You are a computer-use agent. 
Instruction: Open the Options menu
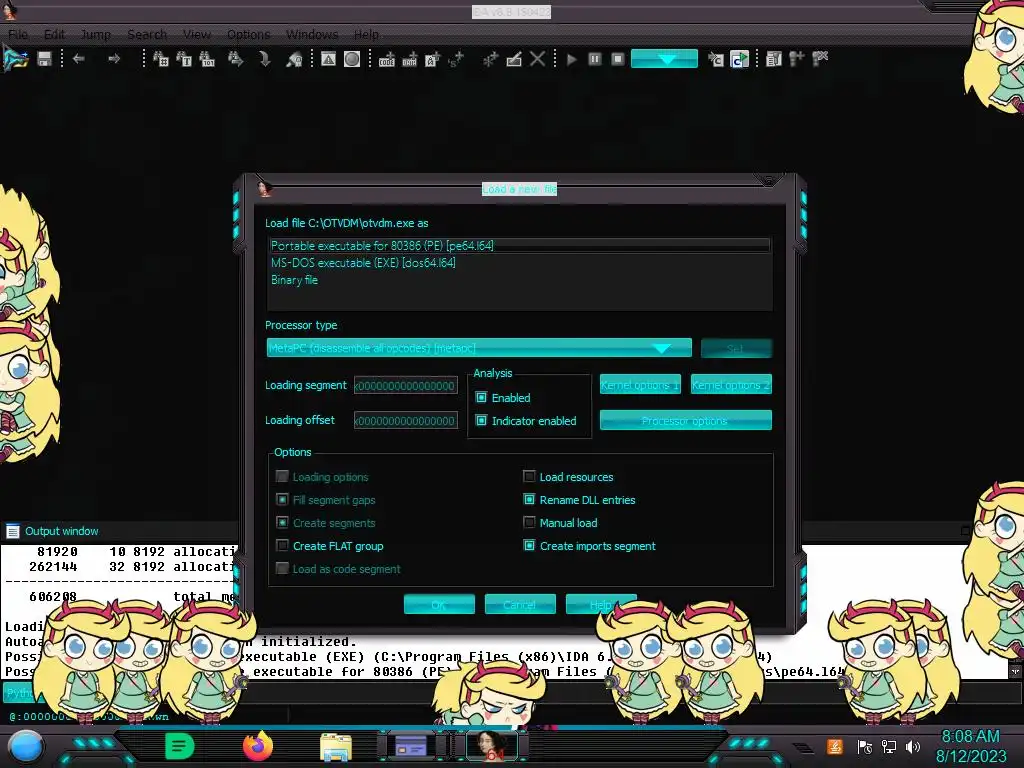coord(248,35)
